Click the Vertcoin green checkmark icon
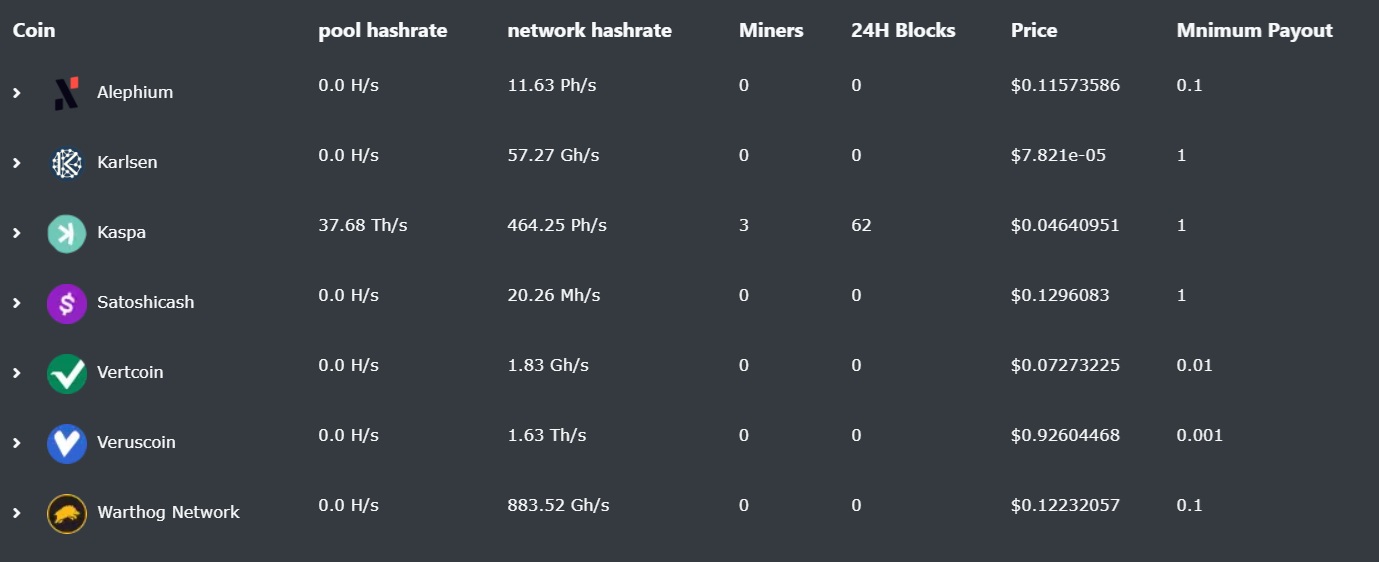This screenshot has height=562, width=1379. click(66, 373)
